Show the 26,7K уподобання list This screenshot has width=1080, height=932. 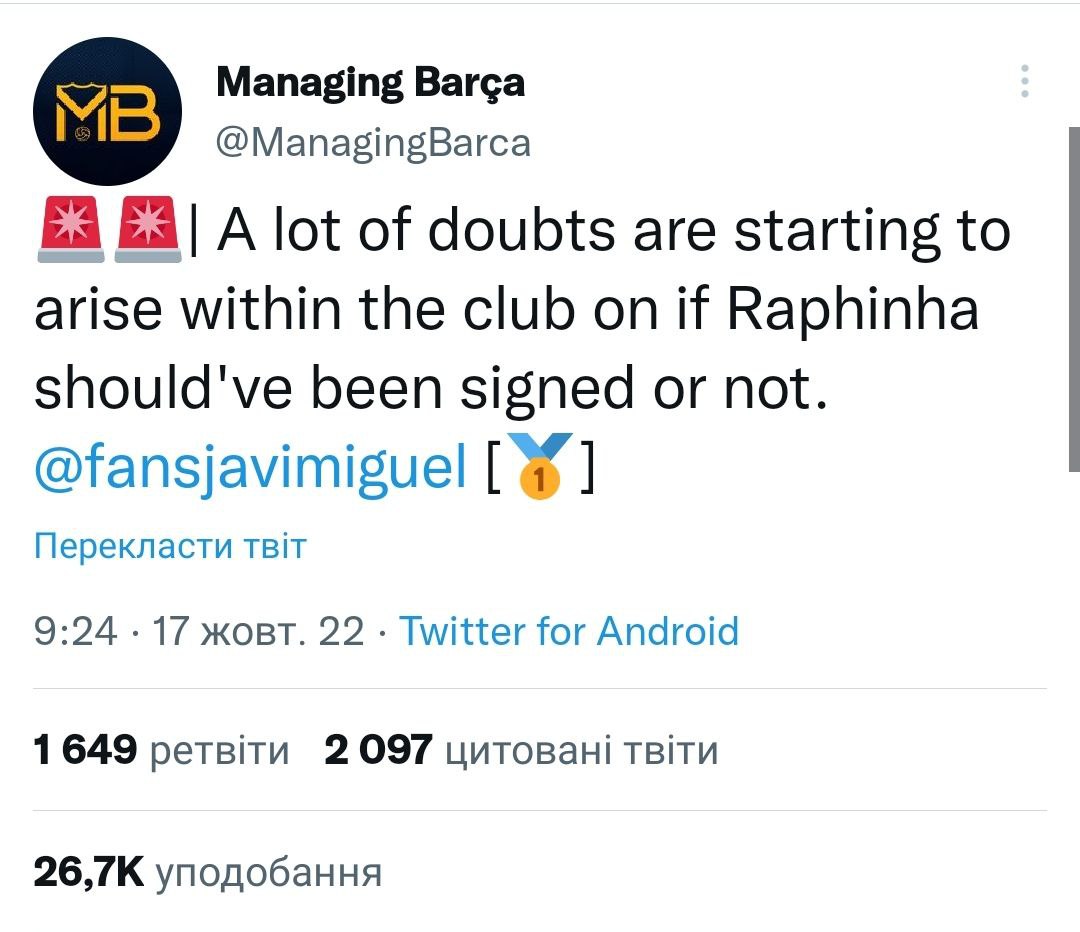click(x=208, y=872)
